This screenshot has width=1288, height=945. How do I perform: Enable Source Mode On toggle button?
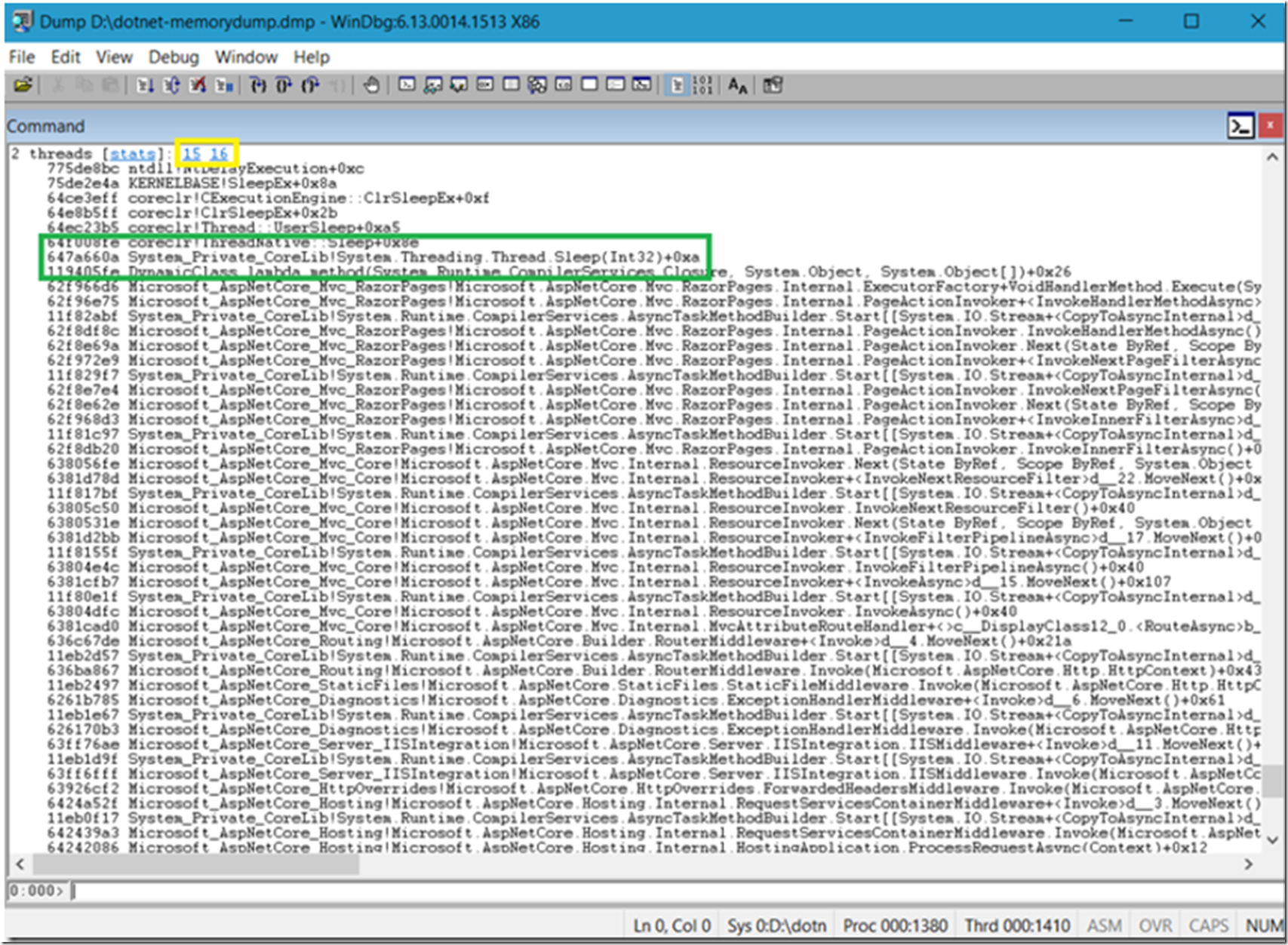click(x=677, y=85)
